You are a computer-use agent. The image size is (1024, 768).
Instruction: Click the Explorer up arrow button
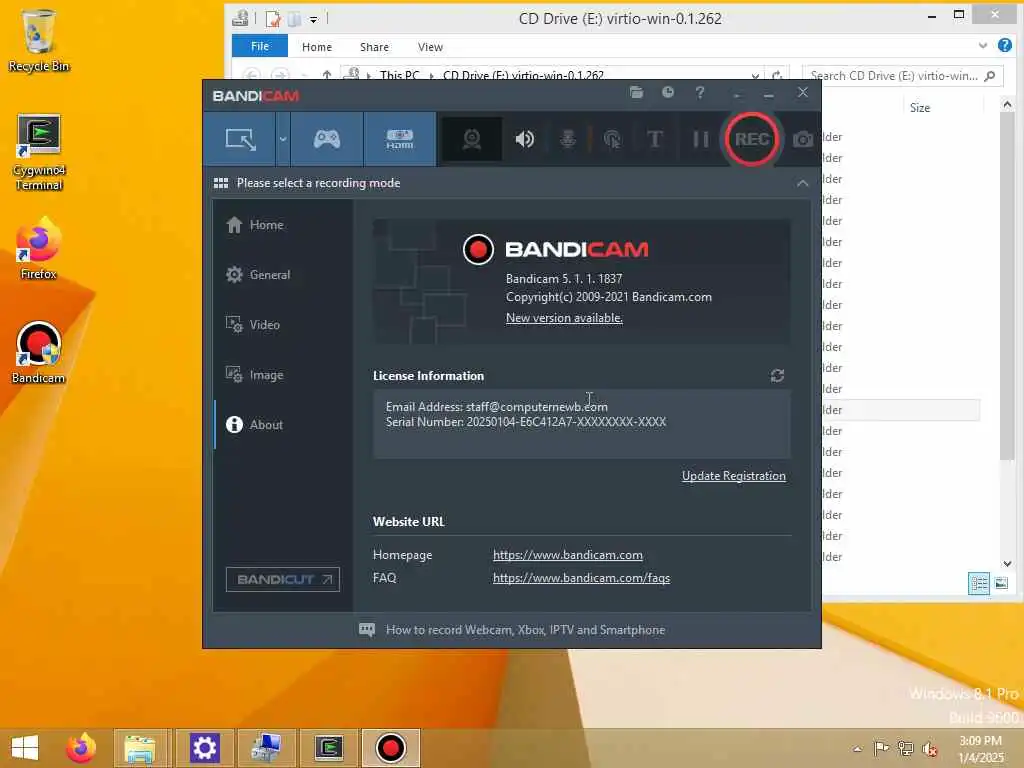(x=327, y=75)
